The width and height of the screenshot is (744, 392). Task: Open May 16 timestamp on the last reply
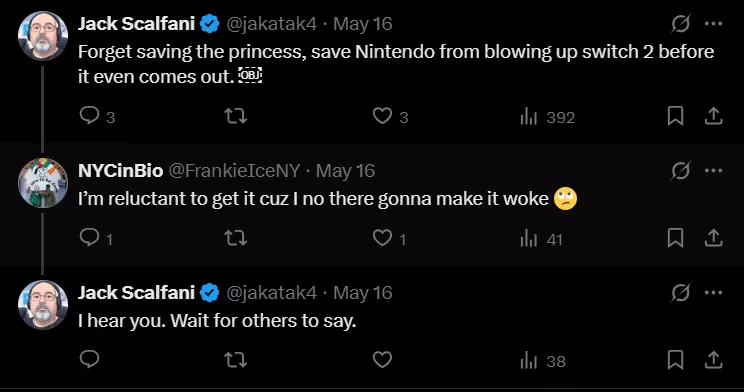click(x=363, y=293)
